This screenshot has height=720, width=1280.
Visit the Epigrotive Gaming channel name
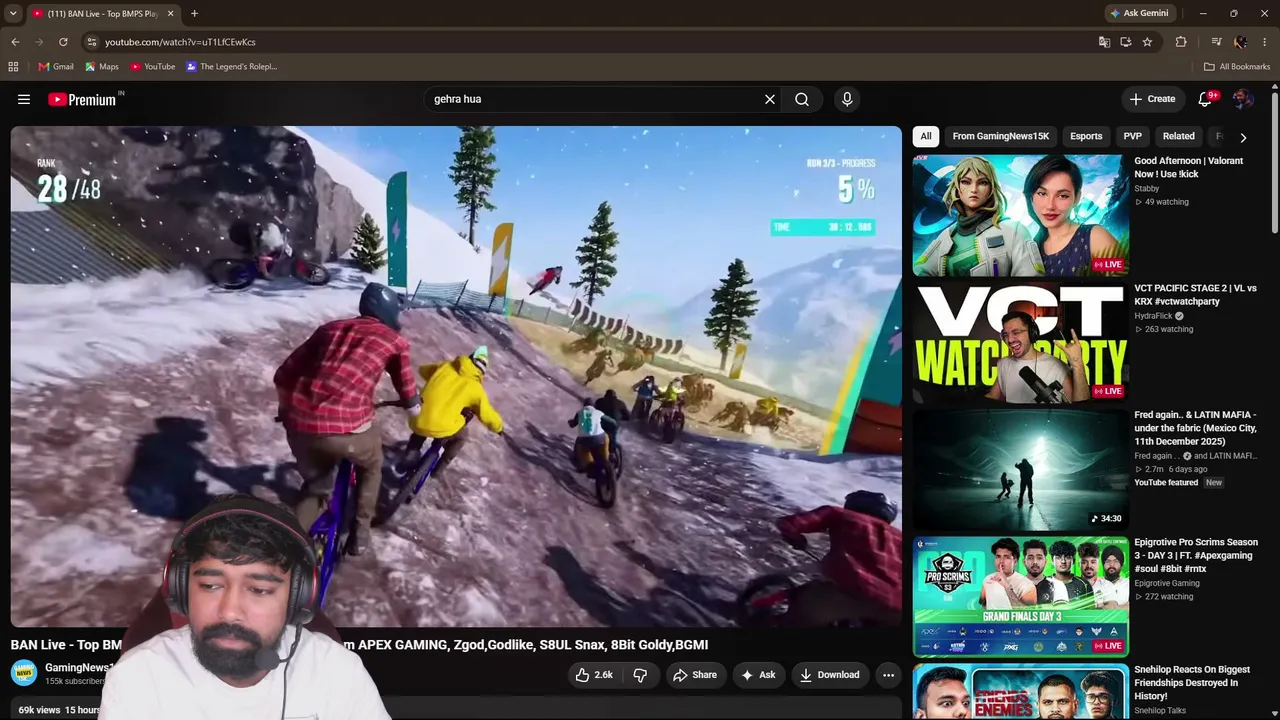(x=1167, y=583)
